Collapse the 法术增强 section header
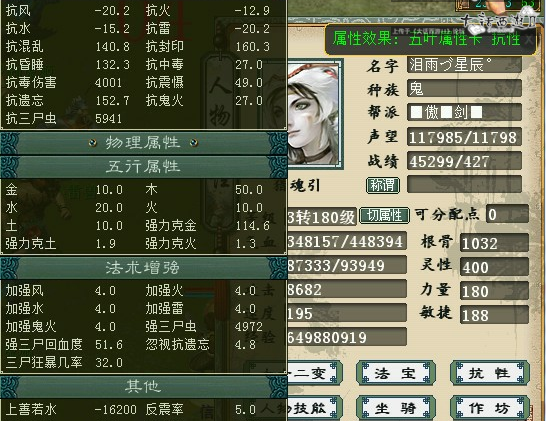 click(x=143, y=268)
